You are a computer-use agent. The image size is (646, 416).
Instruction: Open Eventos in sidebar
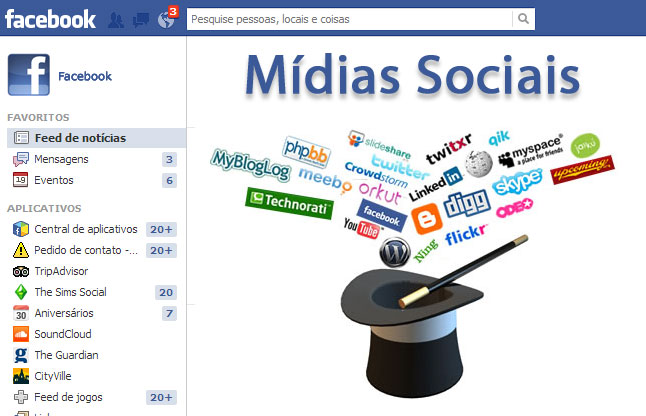click(54, 180)
